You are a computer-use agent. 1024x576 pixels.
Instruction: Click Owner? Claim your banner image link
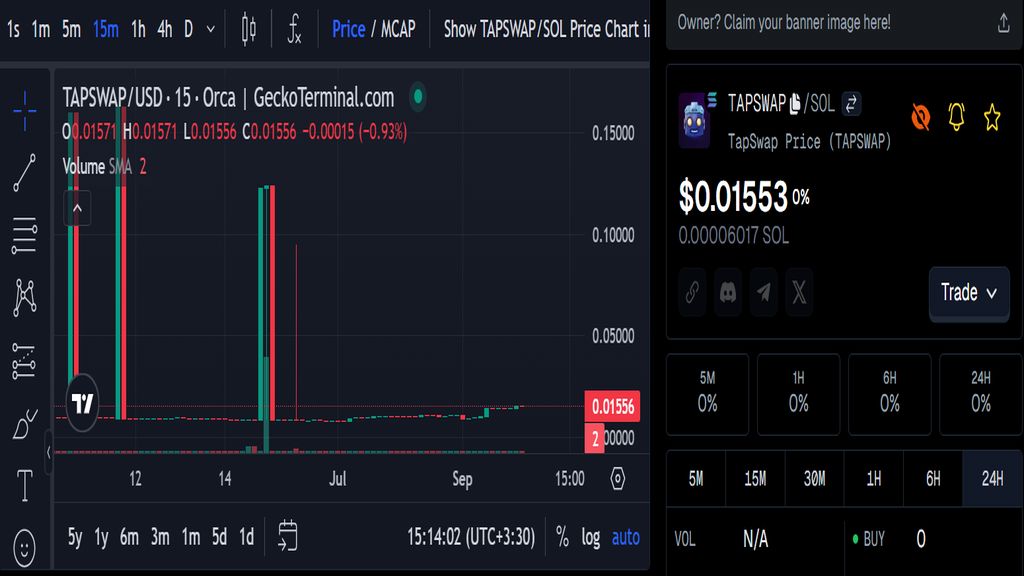click(x=784, y=23)
